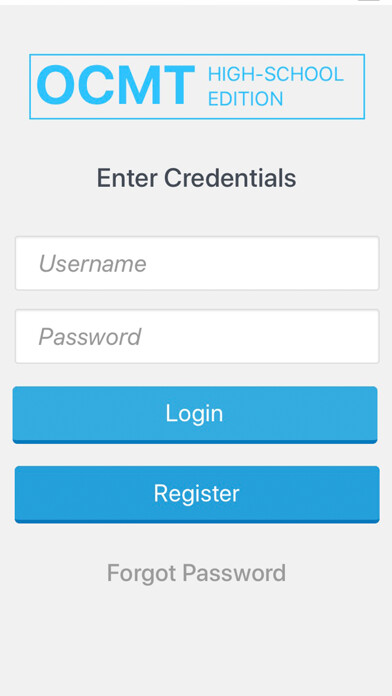Click the word EDITION in the logo
This screenshot has width=392, height=696.
tap(245, 99)
